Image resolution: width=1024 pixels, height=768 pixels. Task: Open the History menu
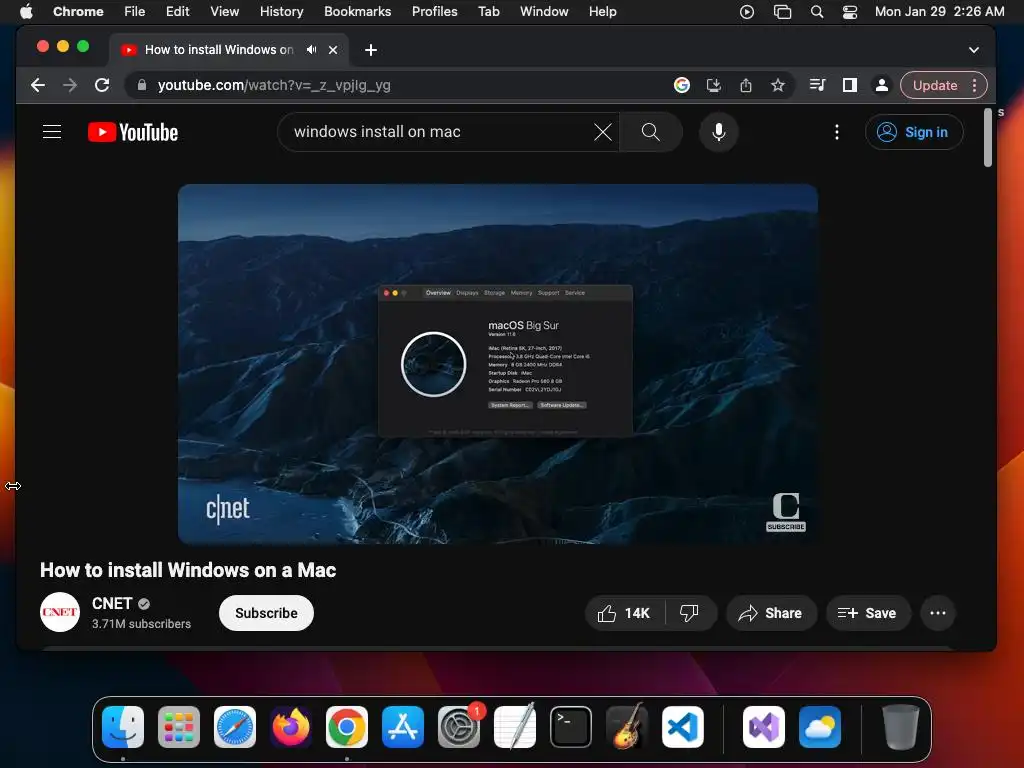(281, 11)
